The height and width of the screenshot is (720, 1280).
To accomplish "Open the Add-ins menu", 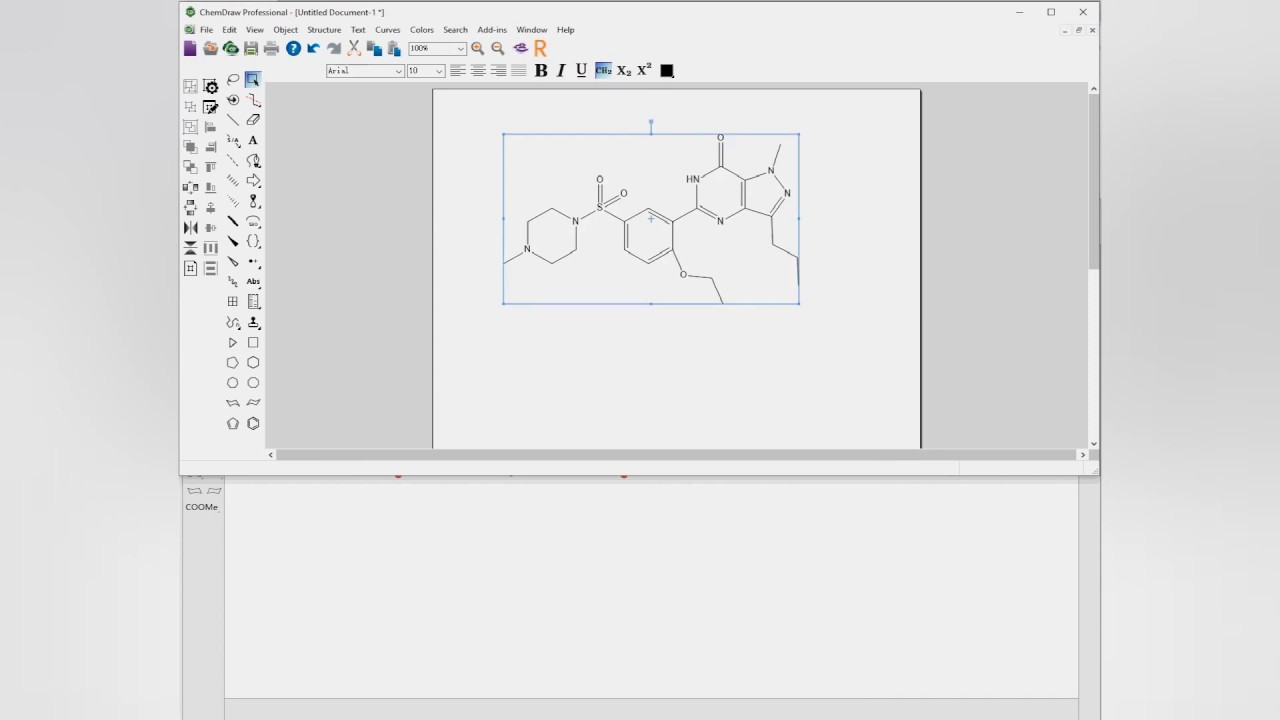I will pos(491,30).
